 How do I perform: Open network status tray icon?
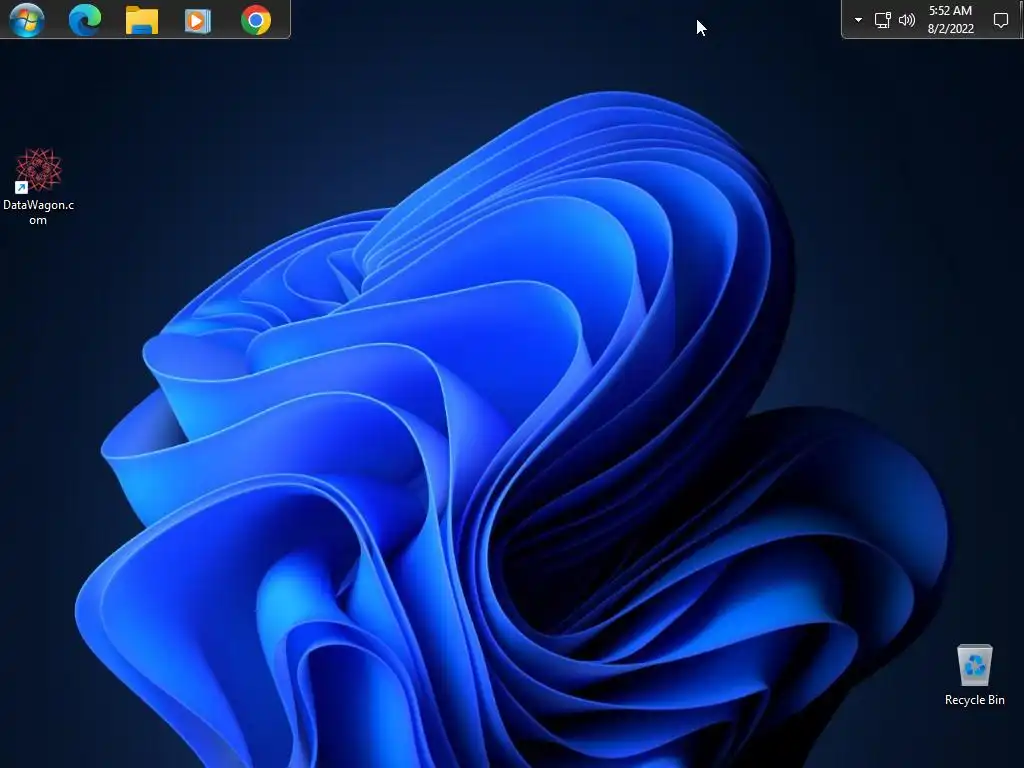882,20
